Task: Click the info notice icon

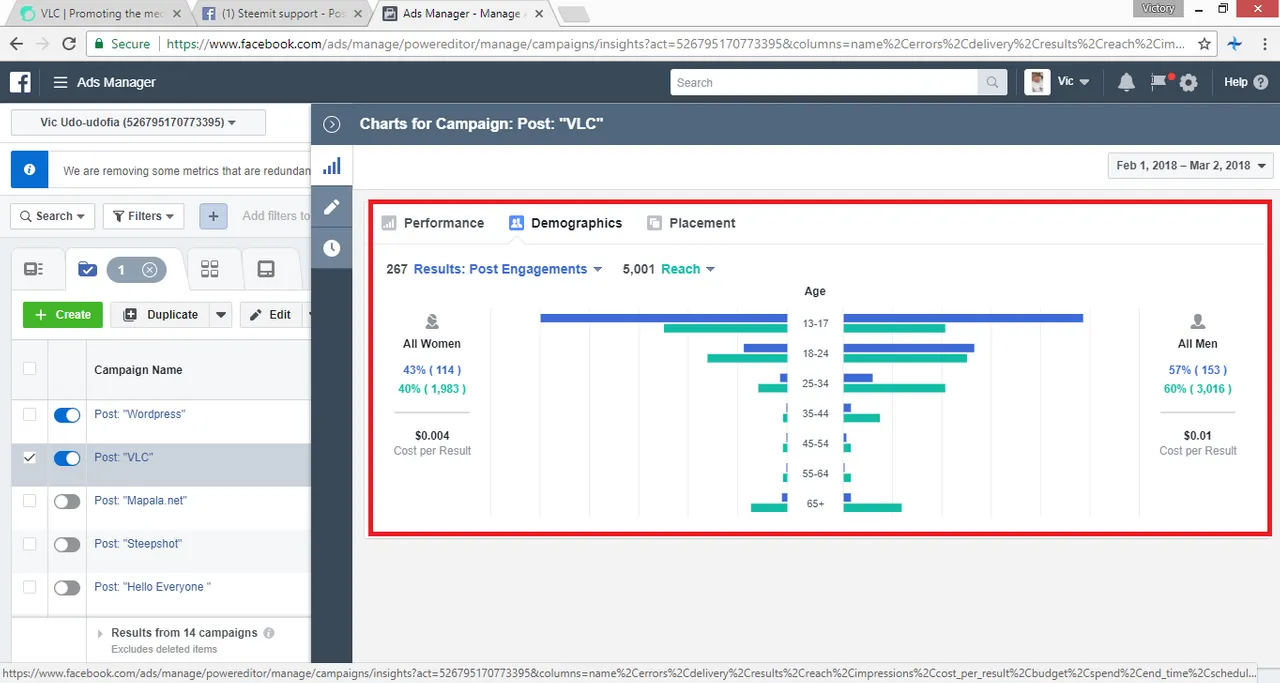Action: 29,170
